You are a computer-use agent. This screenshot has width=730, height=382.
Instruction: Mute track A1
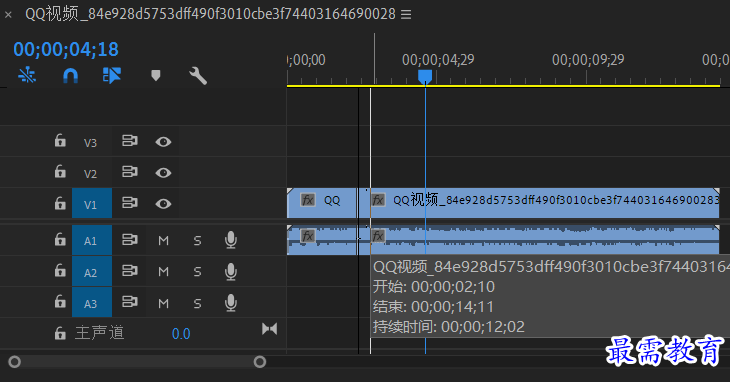point(163,241)
